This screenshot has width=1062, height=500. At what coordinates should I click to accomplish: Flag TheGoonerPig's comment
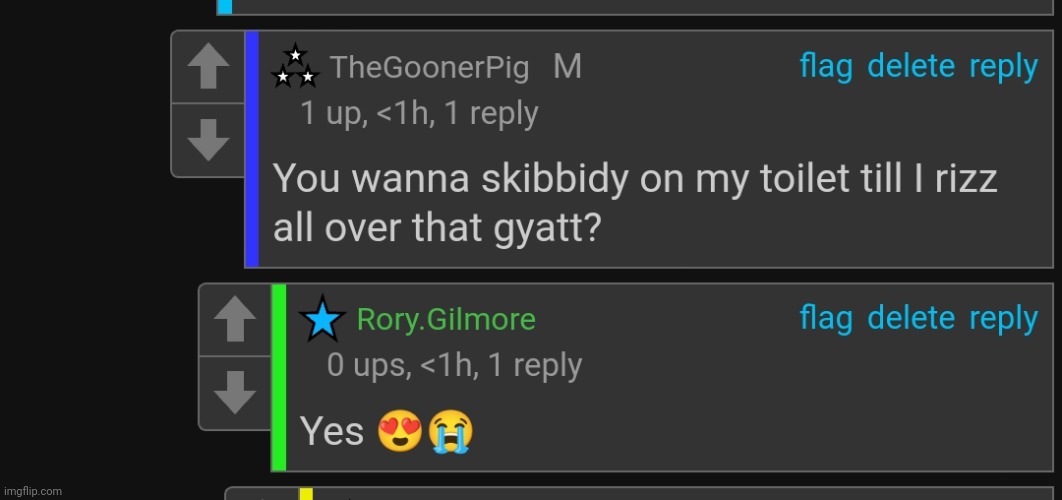click(x=826, y=67)
